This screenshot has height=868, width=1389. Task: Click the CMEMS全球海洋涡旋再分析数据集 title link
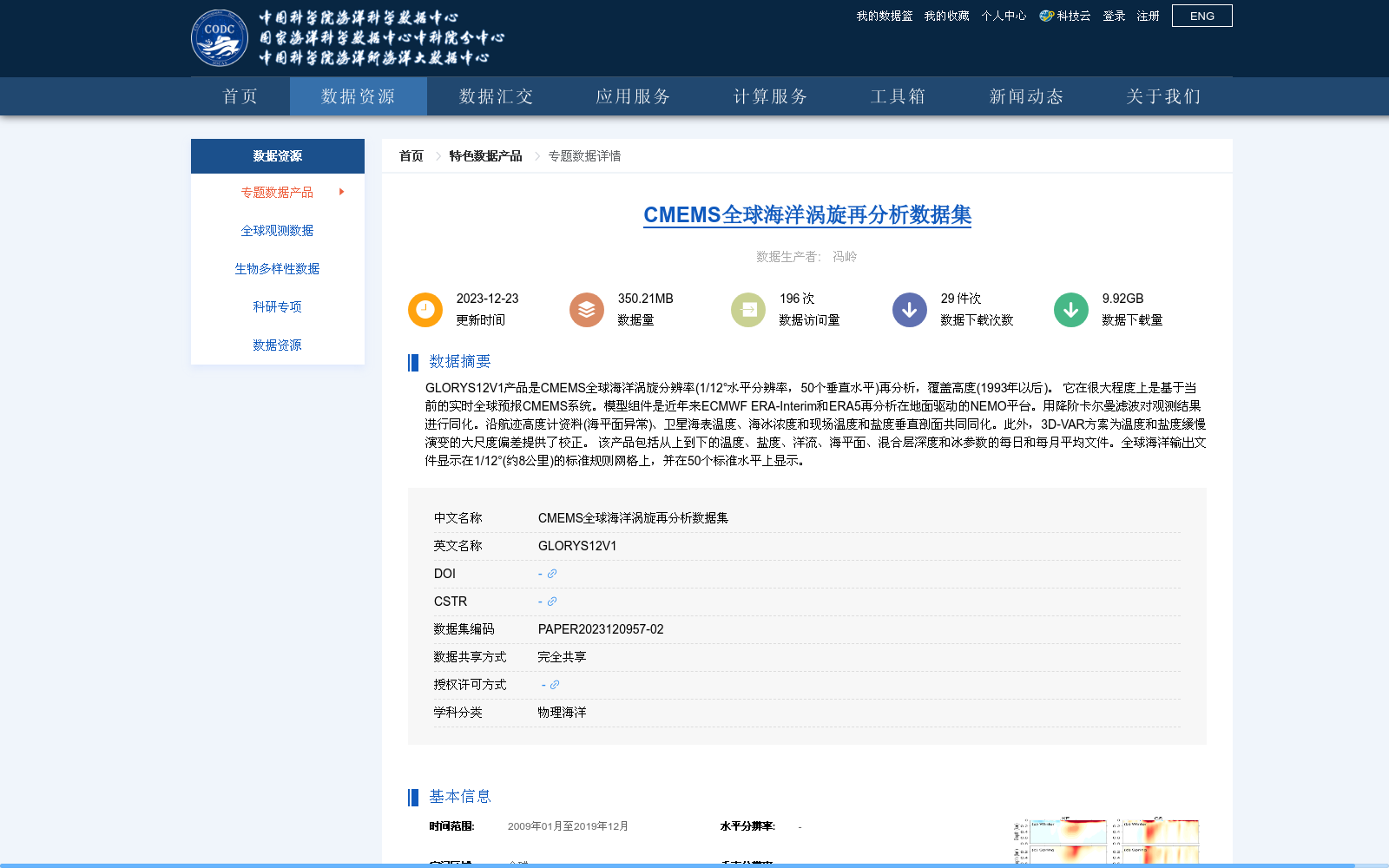tap(807, 214)
